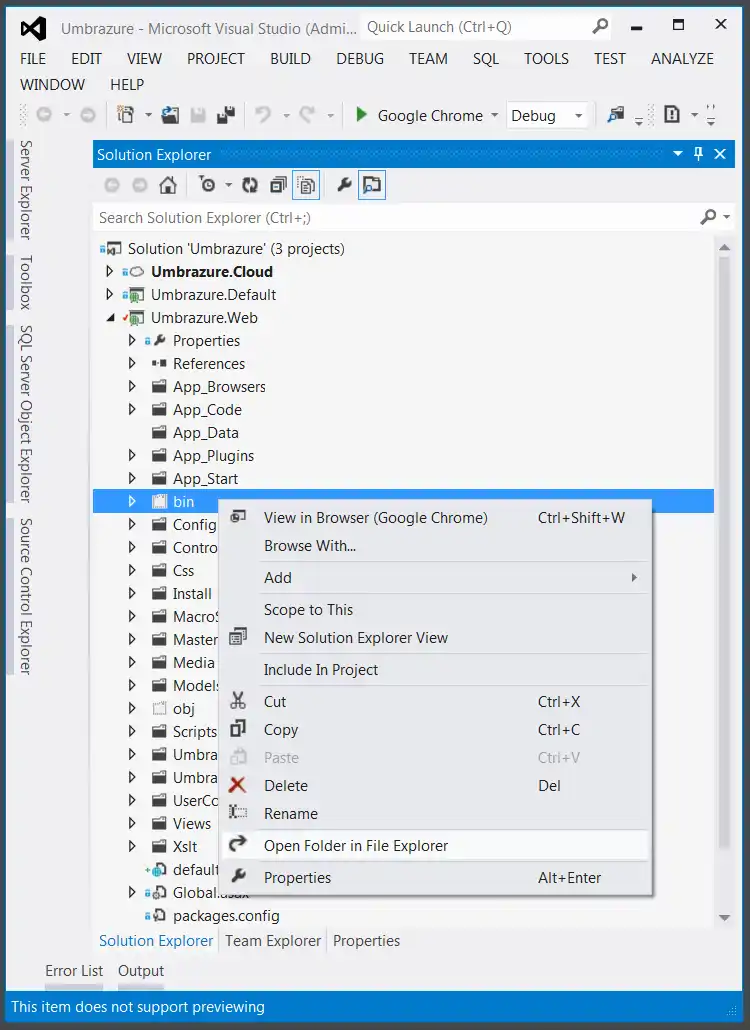Click the Search Solution Explorer input field

tap(397, 217)
